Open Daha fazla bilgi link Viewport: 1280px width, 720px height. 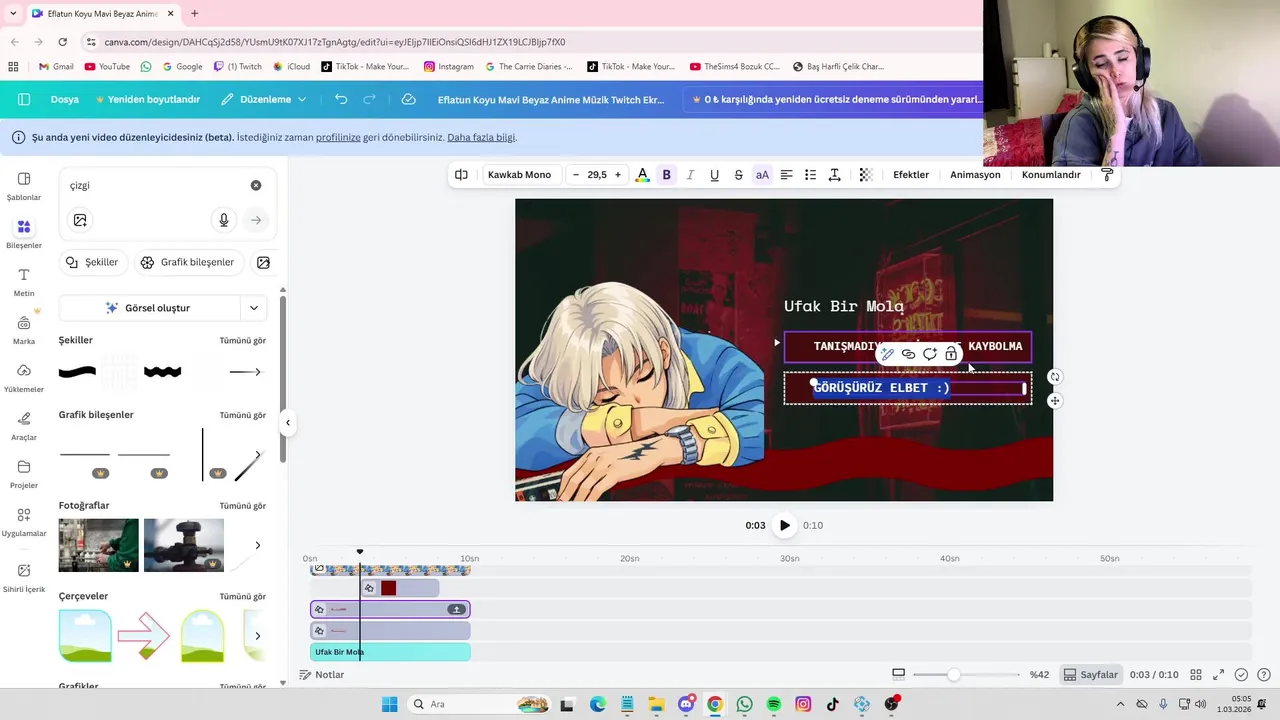482,137
